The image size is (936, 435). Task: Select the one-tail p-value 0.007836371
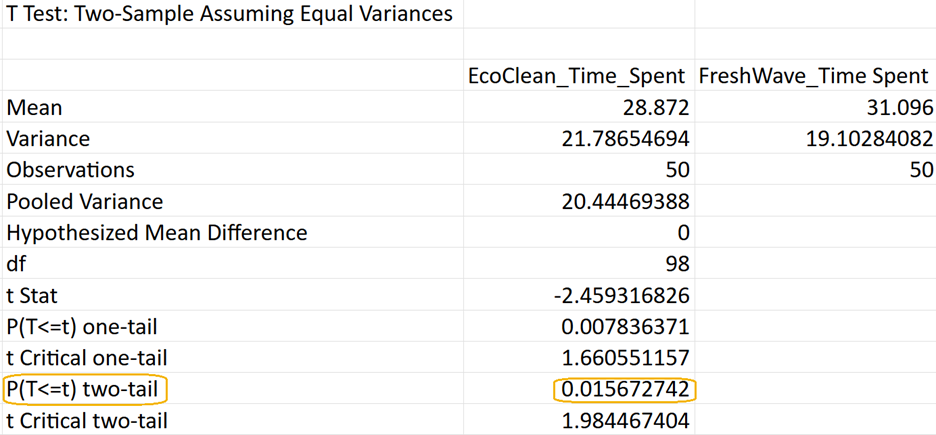click(x=625, y=327)
